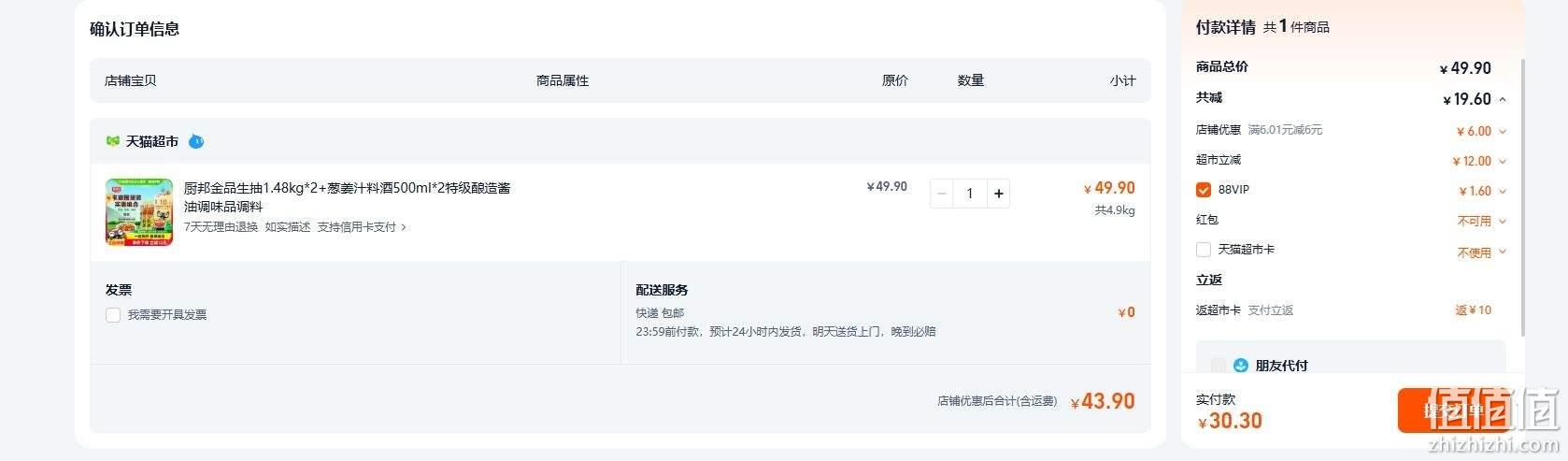This screenshot has width=1568, height=461.
Task: Click the 确认订单信息 heading
Action: [x=135, y=29]
